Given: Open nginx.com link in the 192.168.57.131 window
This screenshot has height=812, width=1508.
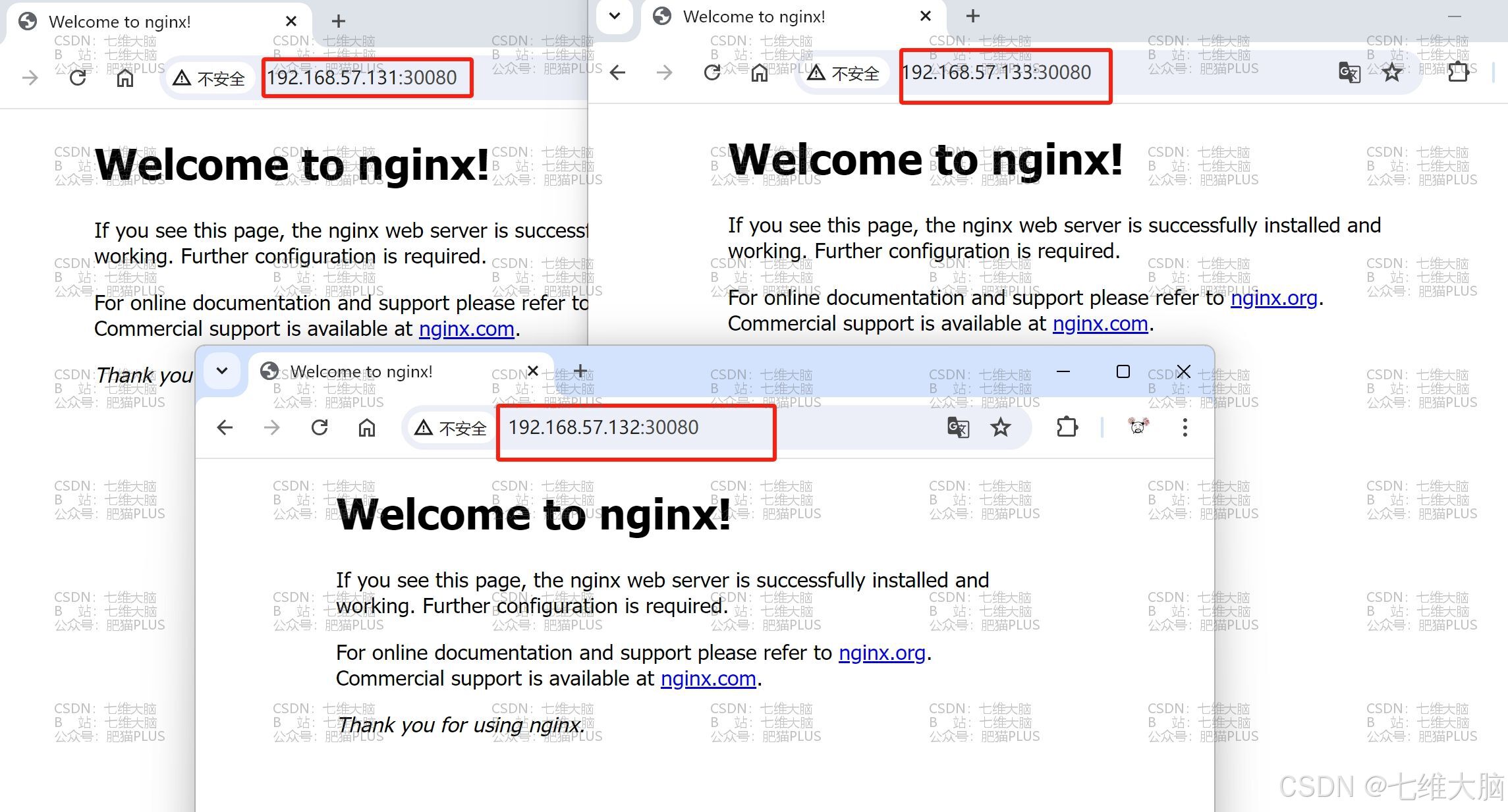Looking at the screenshot, I should 466,328.
